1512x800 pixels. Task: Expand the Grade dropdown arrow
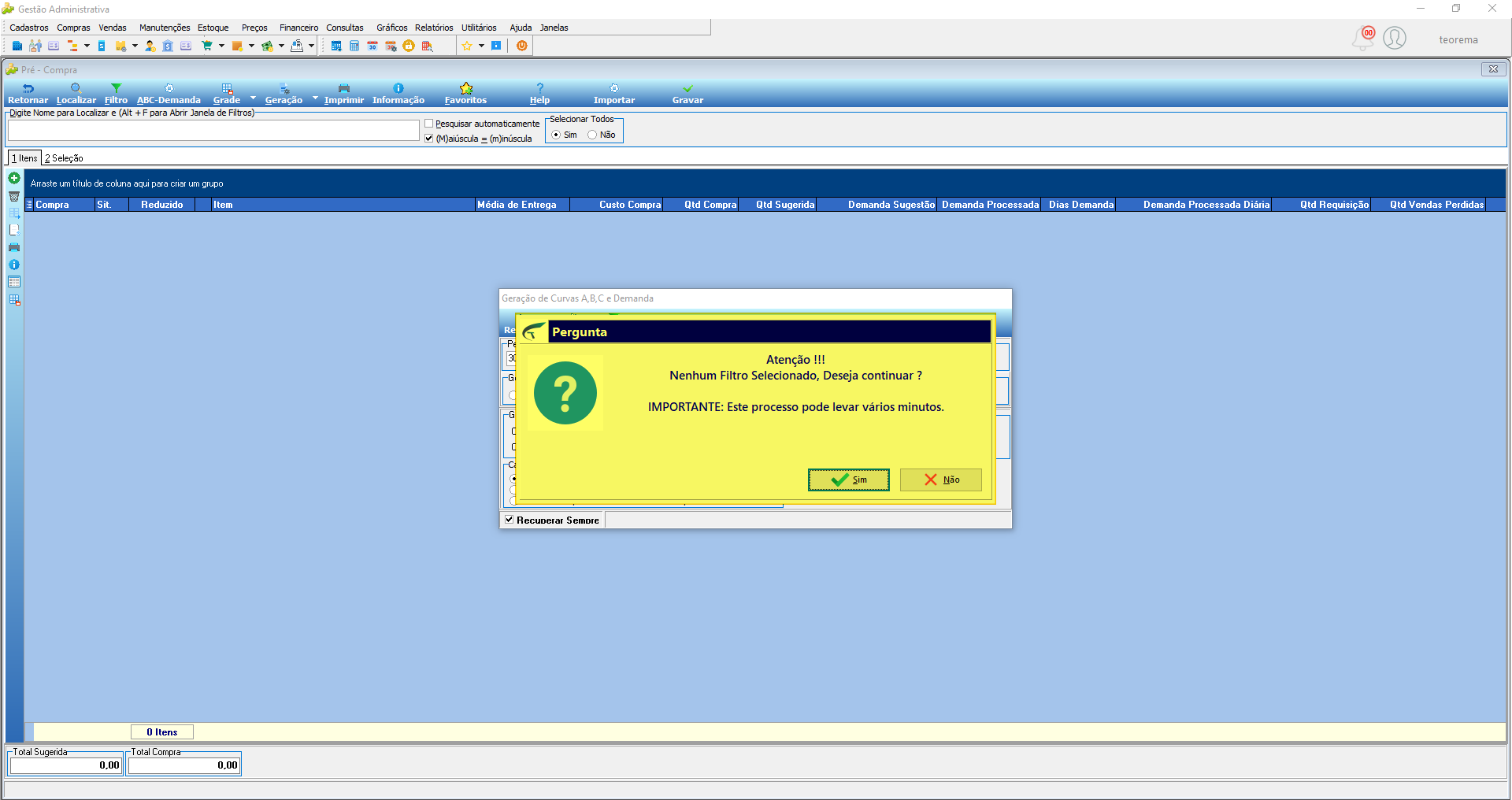(253, 98)
